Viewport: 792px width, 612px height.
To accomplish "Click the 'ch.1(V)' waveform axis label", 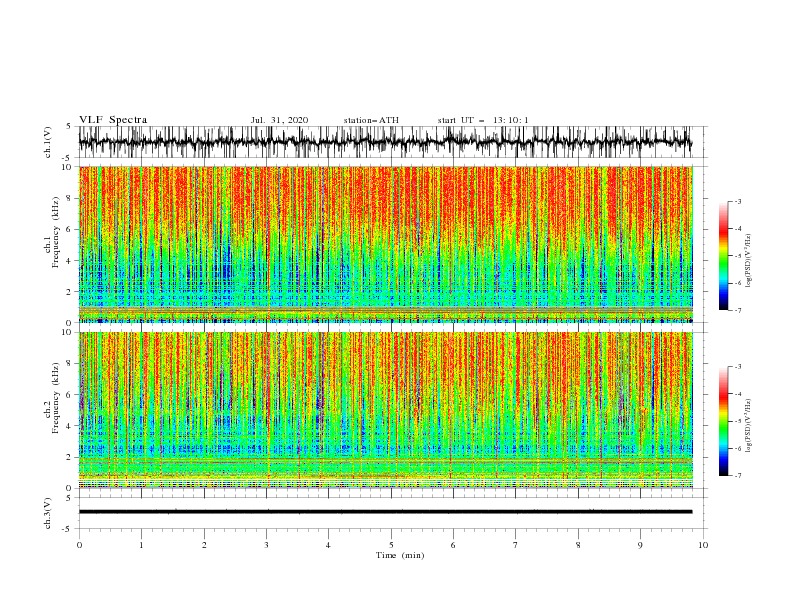I will (48, 142).
